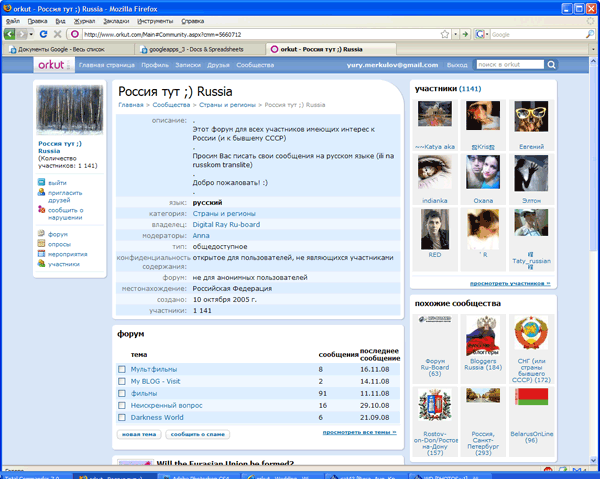Click the Firefox forward arrow button
The height and width of the screenshot is (479, 600).
tap(22, 34)
